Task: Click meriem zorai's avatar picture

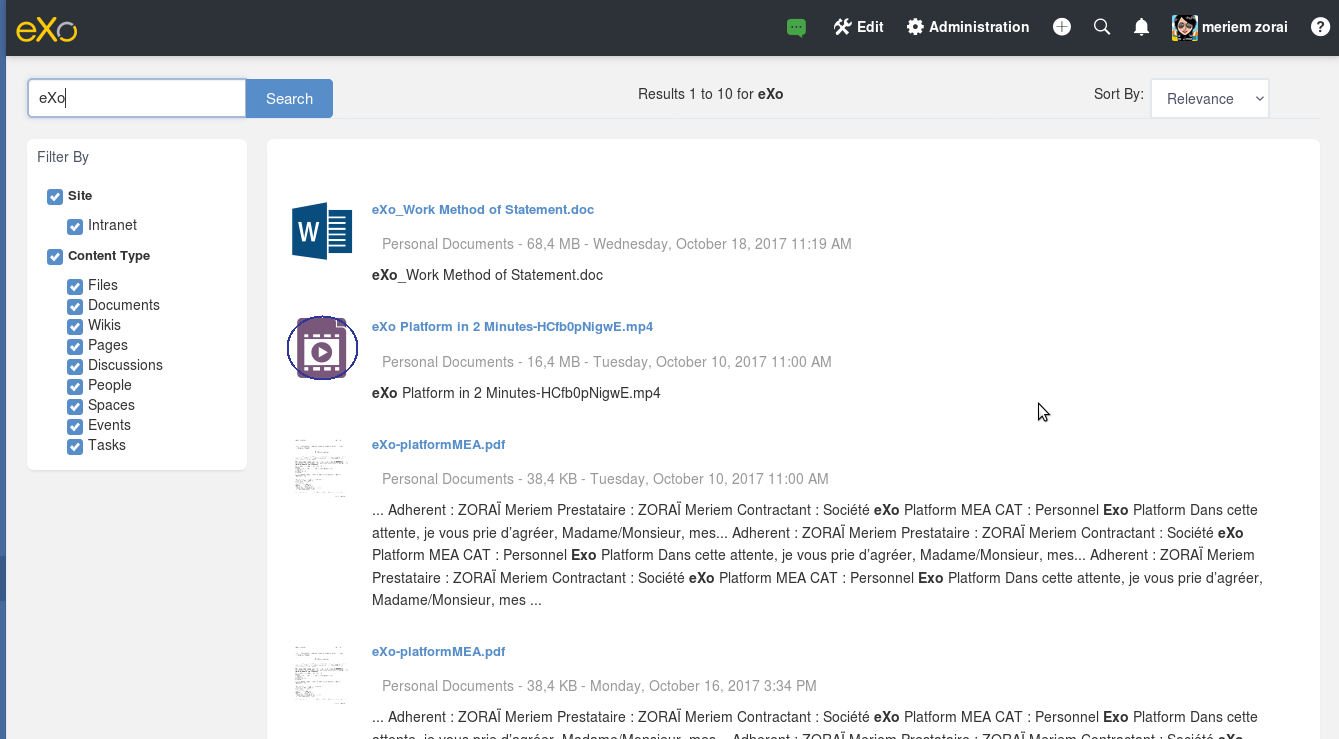Action: tap(1184, 28)
